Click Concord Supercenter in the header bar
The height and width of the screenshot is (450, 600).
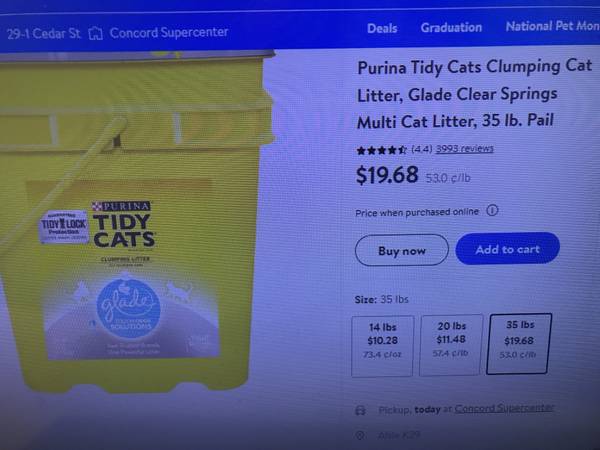169,33
